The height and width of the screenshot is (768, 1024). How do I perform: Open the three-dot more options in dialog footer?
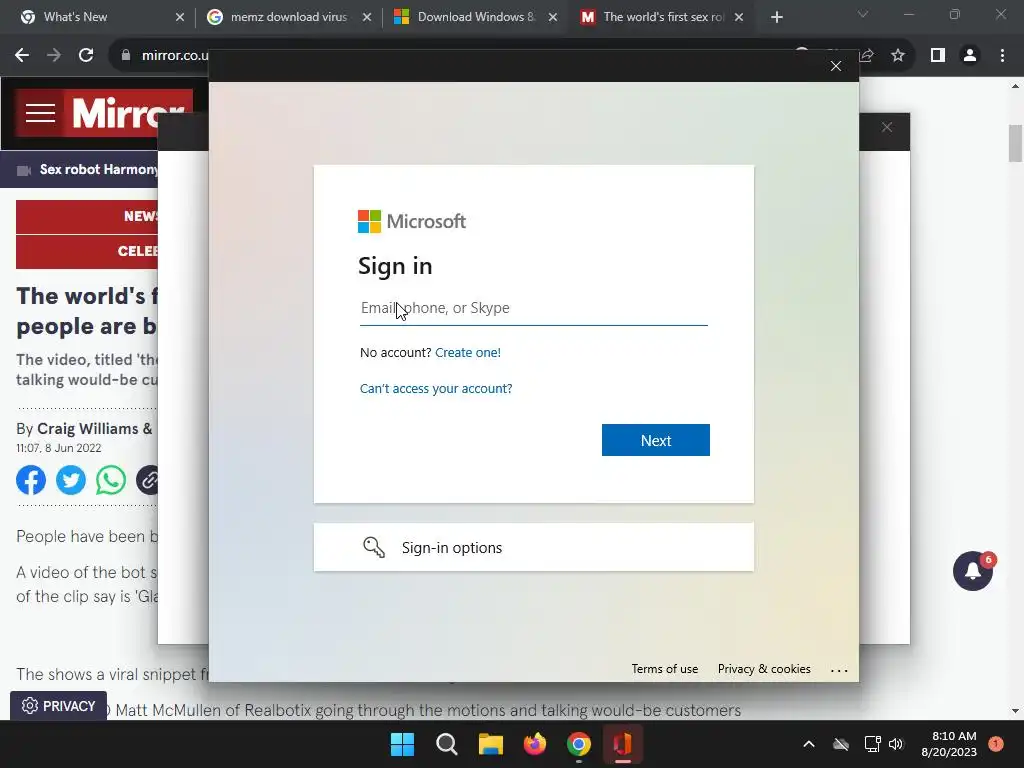839,670
